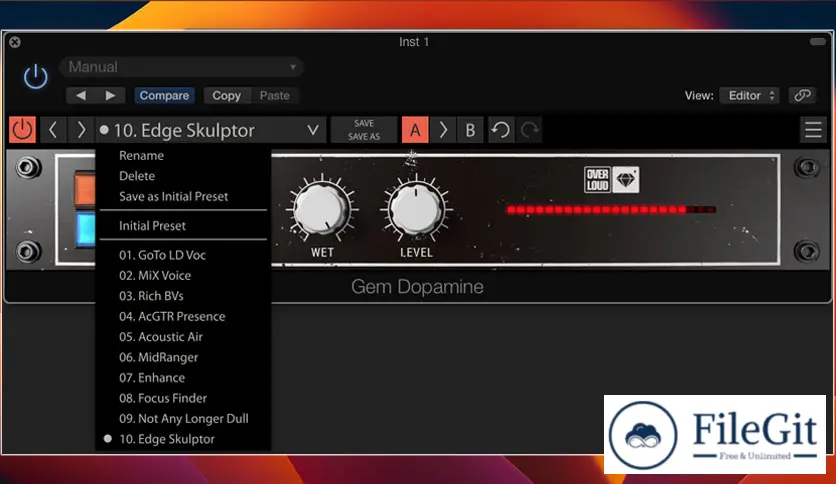
Task: Click SAVE preset button
Action: coord(364,123)
